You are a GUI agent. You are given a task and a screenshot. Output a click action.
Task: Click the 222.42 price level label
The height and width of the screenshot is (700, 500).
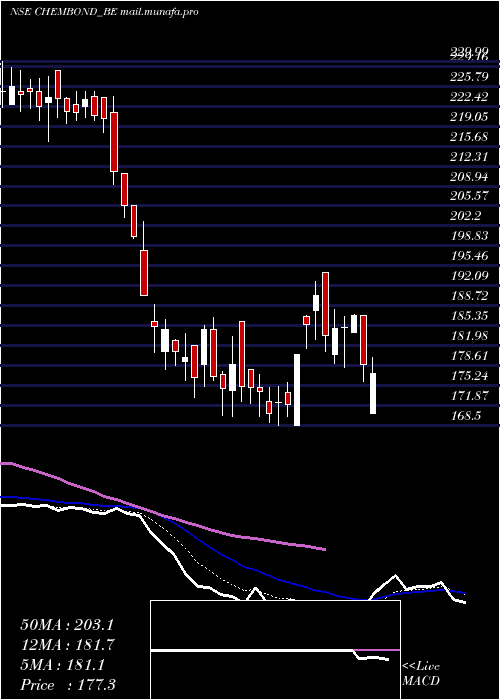click(x=469, y=97)
